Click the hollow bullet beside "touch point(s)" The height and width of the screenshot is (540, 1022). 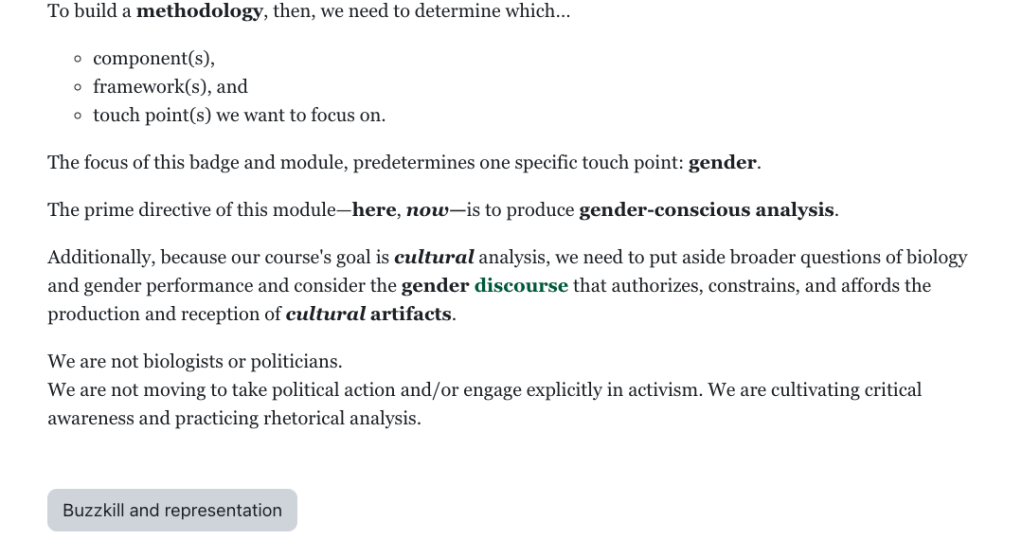78,116
